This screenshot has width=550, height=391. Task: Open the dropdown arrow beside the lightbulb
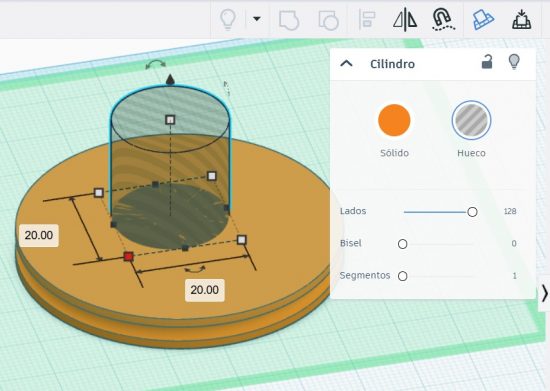pyautogui.click(x=257, y=19)
